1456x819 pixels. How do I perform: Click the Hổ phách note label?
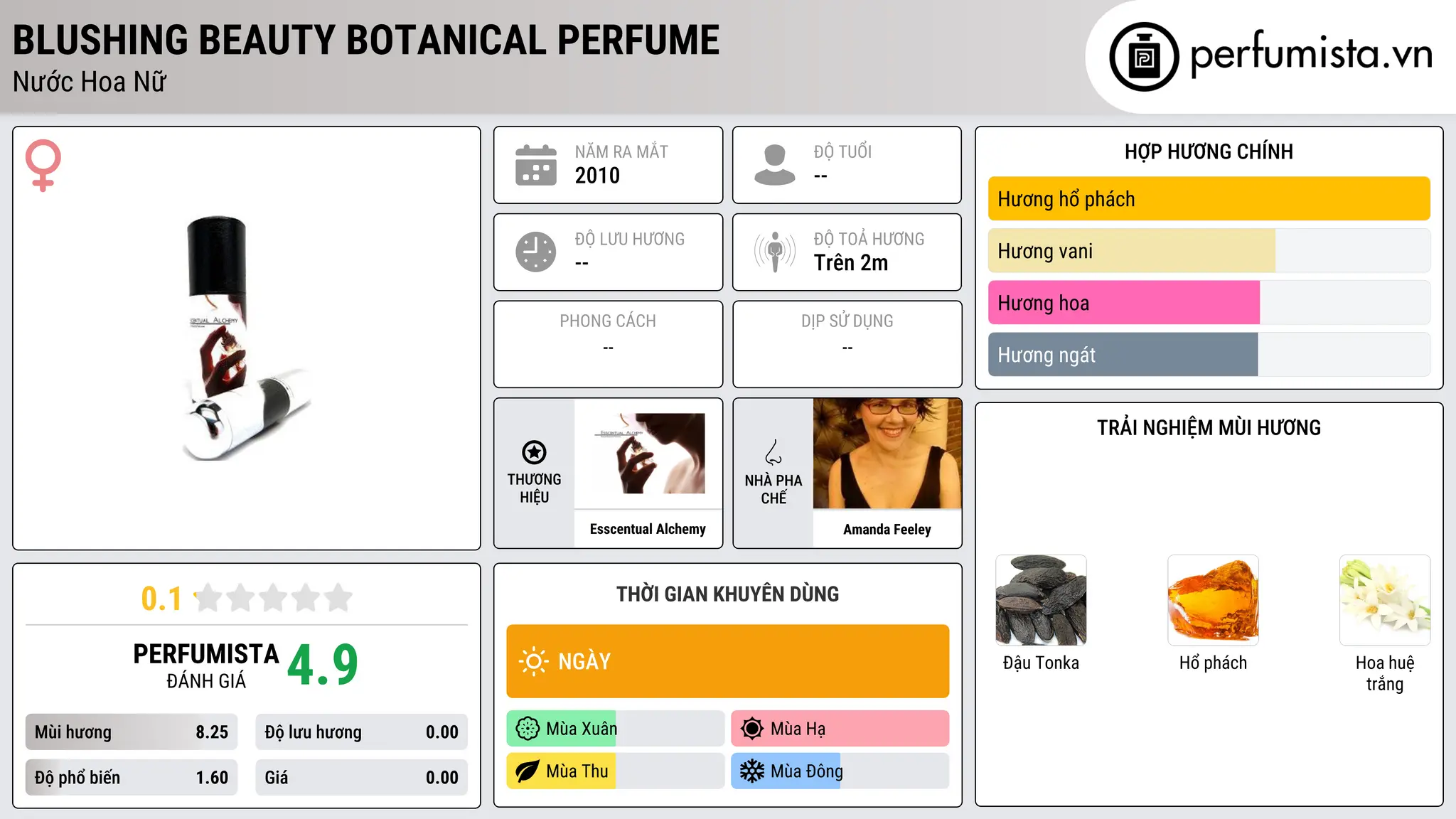(x=1213, y=663)
